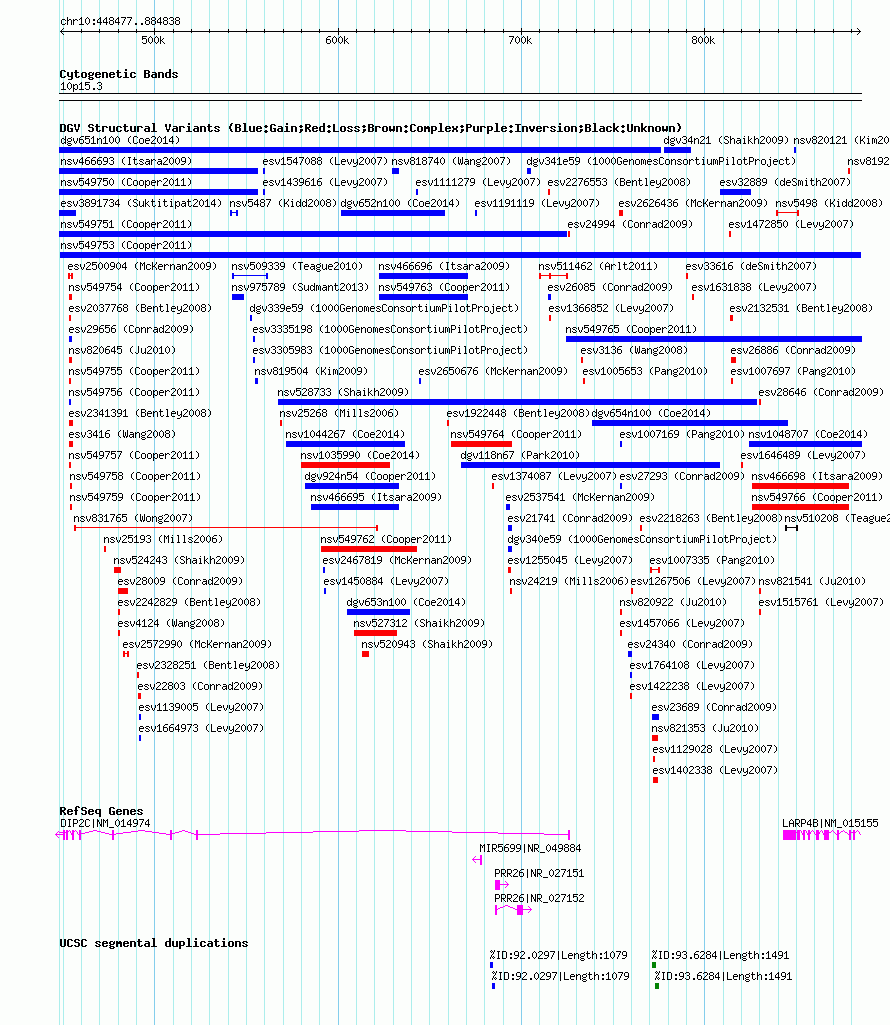Click esv32889 (deSmith2007) variant
Screen dimensions: 890x1025
pos(735,192)
